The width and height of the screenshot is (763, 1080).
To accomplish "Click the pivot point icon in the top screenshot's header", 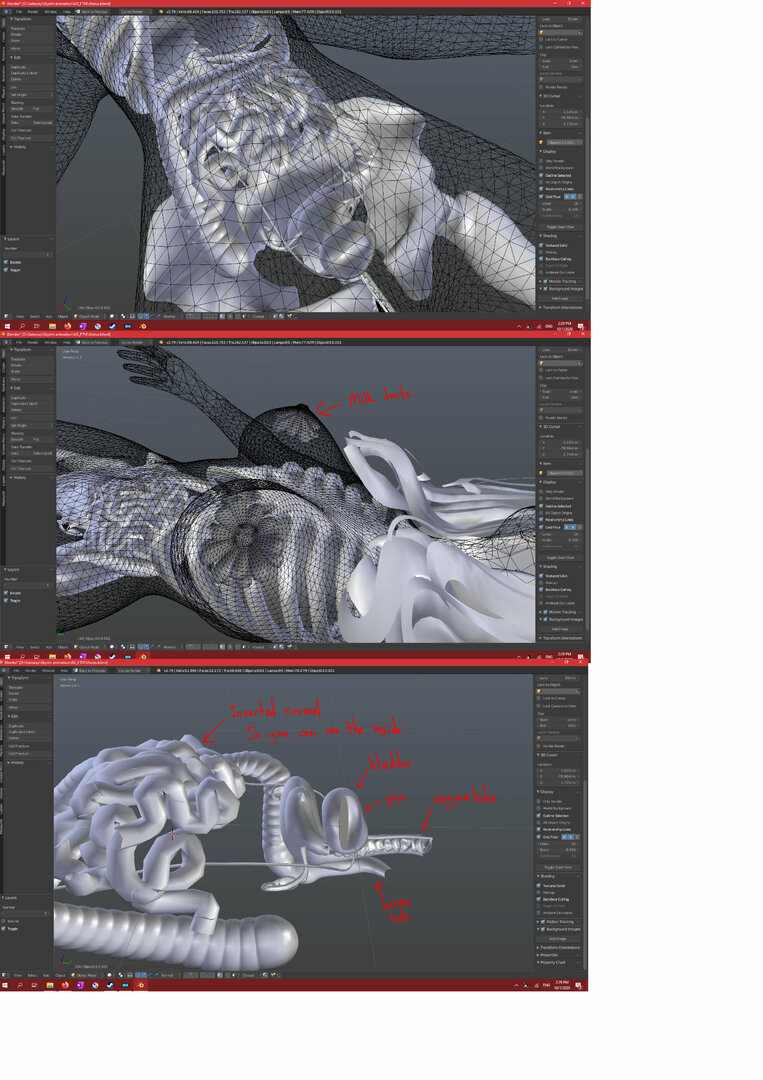I will click(x=123, y=317).
